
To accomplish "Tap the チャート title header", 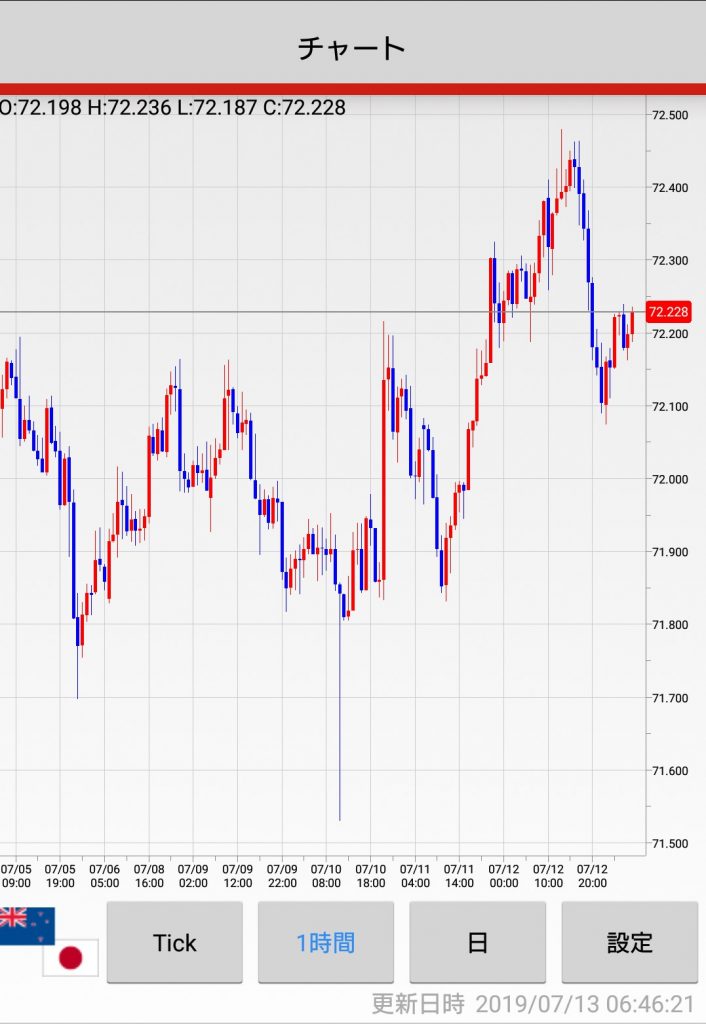I will [352, 47].
